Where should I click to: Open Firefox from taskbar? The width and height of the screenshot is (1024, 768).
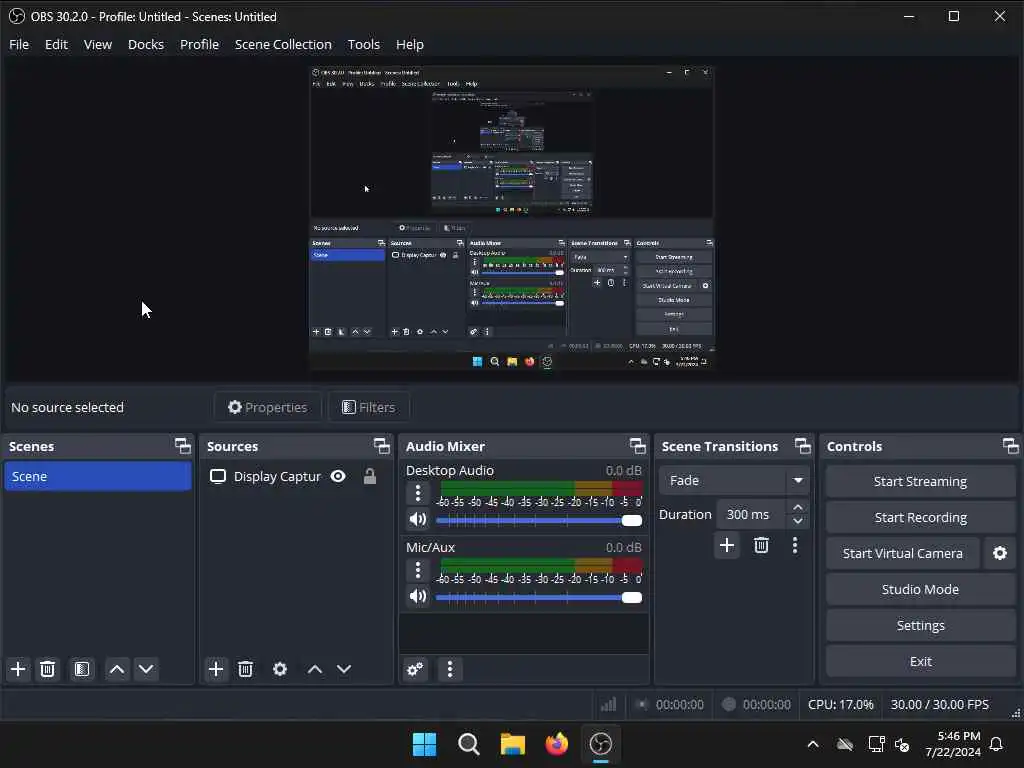[x=556, y=744]
